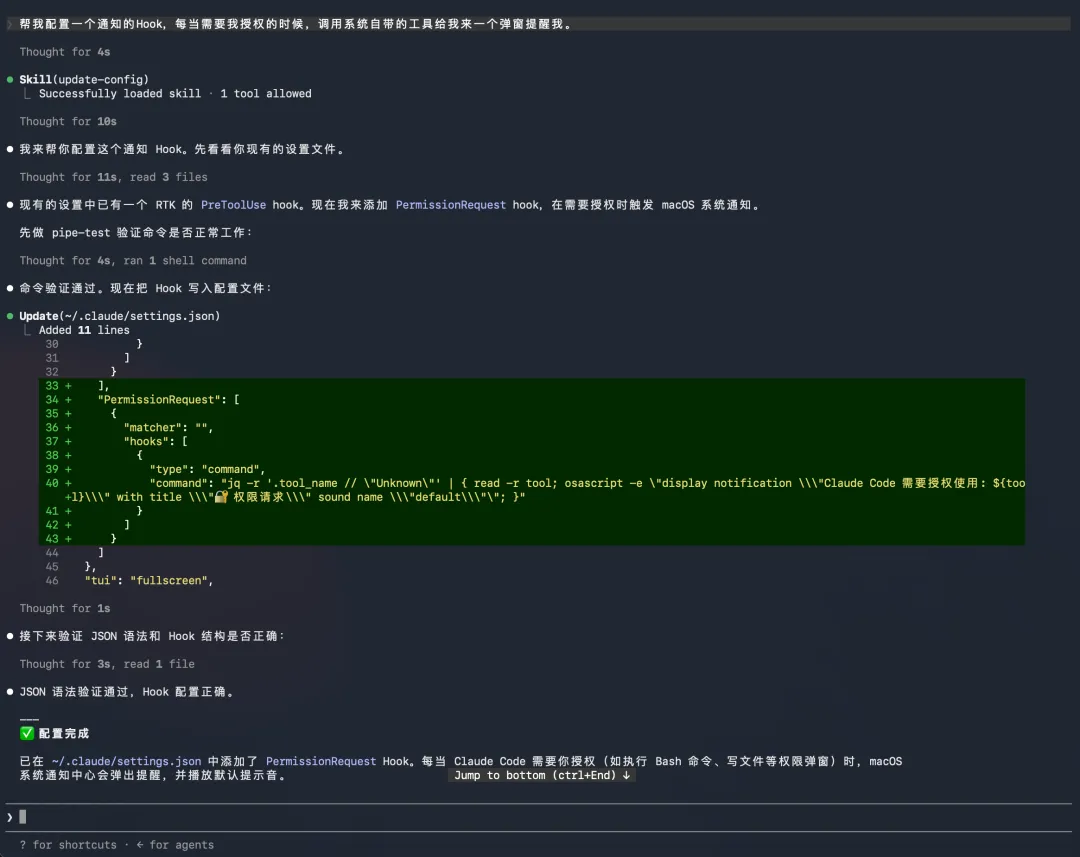Click the ~/.claude/settings.json link in summary

126,761
